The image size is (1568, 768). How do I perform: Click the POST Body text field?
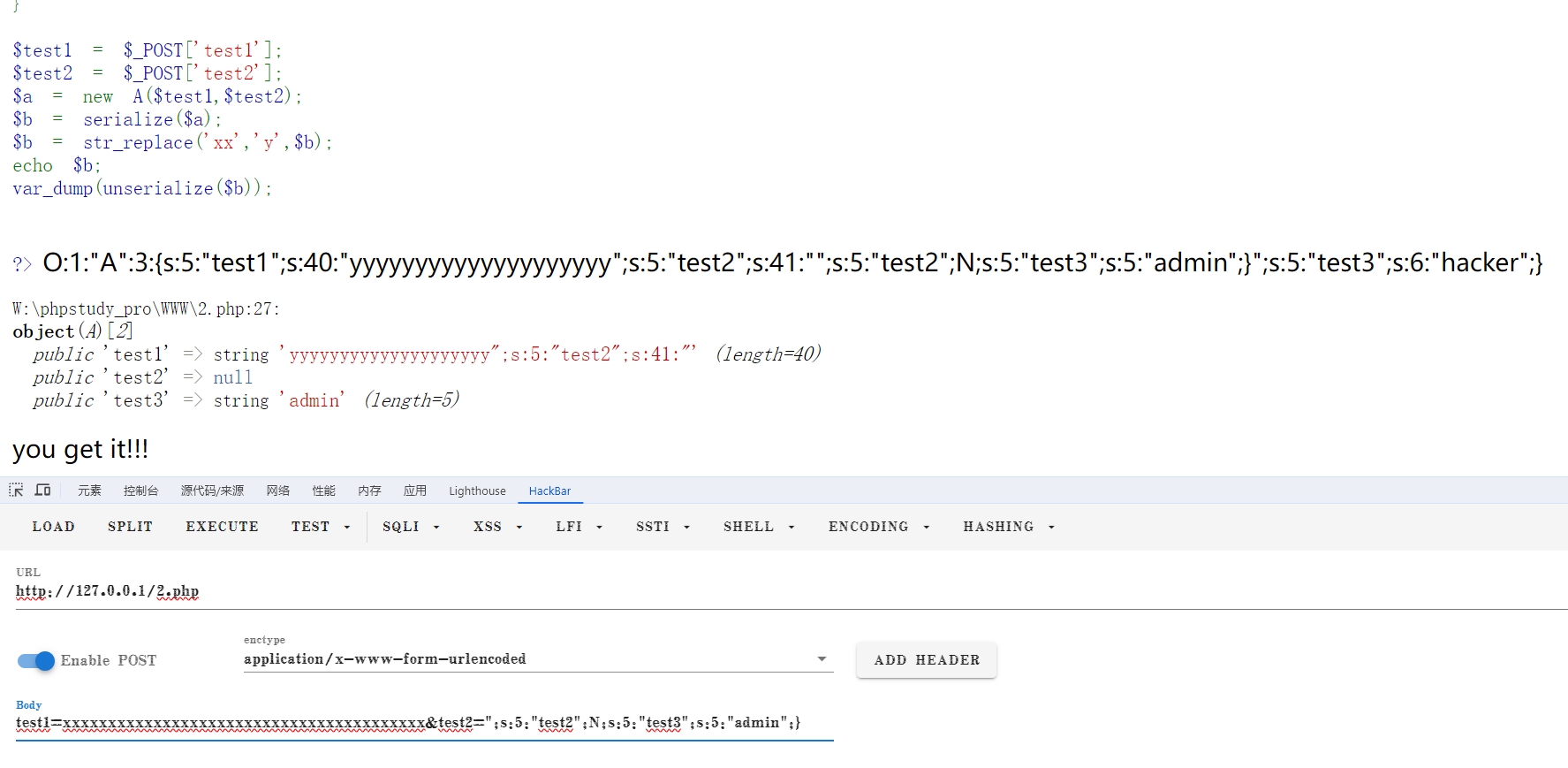click(x=424, y=723)
